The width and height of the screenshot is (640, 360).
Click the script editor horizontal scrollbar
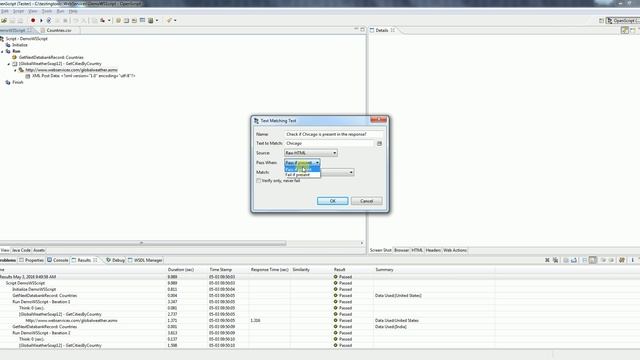pyautogui.click(x=143, y=243)
